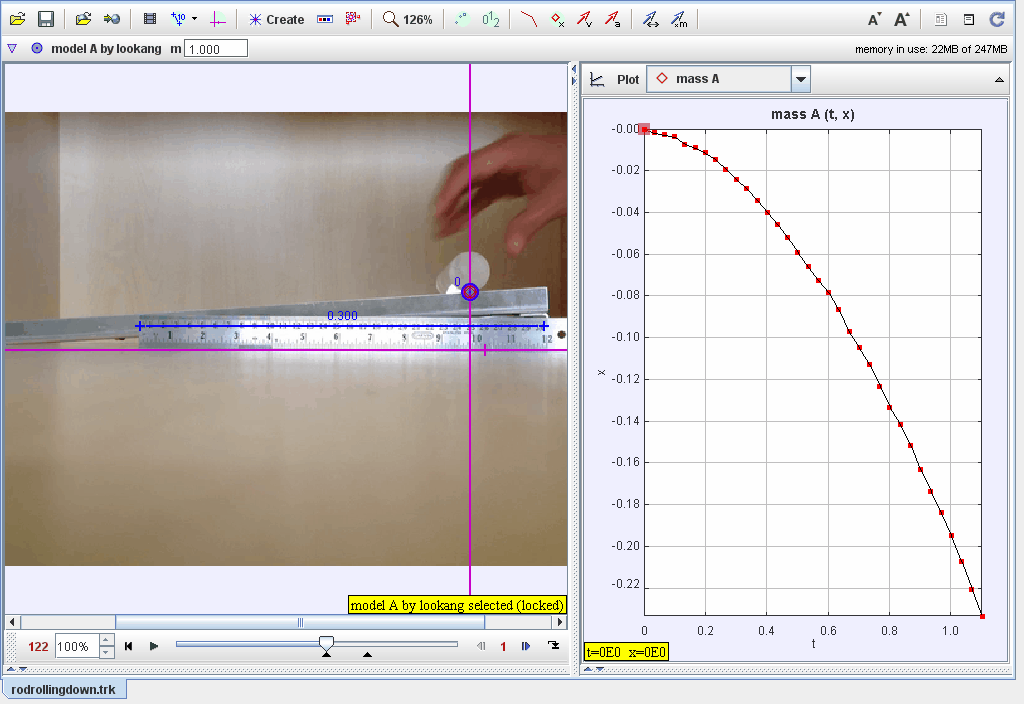
Task: Click the pane divider right arrow
Action: coord(574,82)
